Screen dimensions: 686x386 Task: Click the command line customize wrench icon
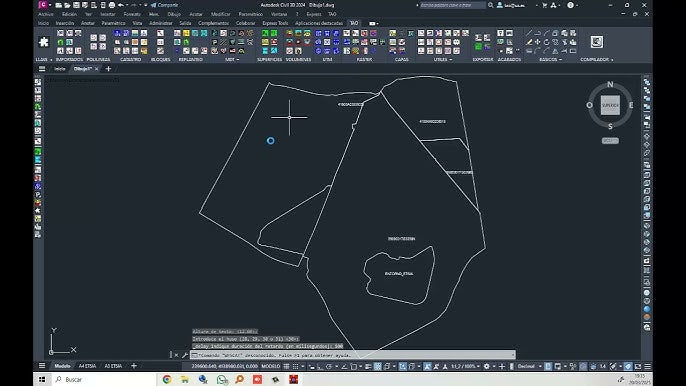185,355
